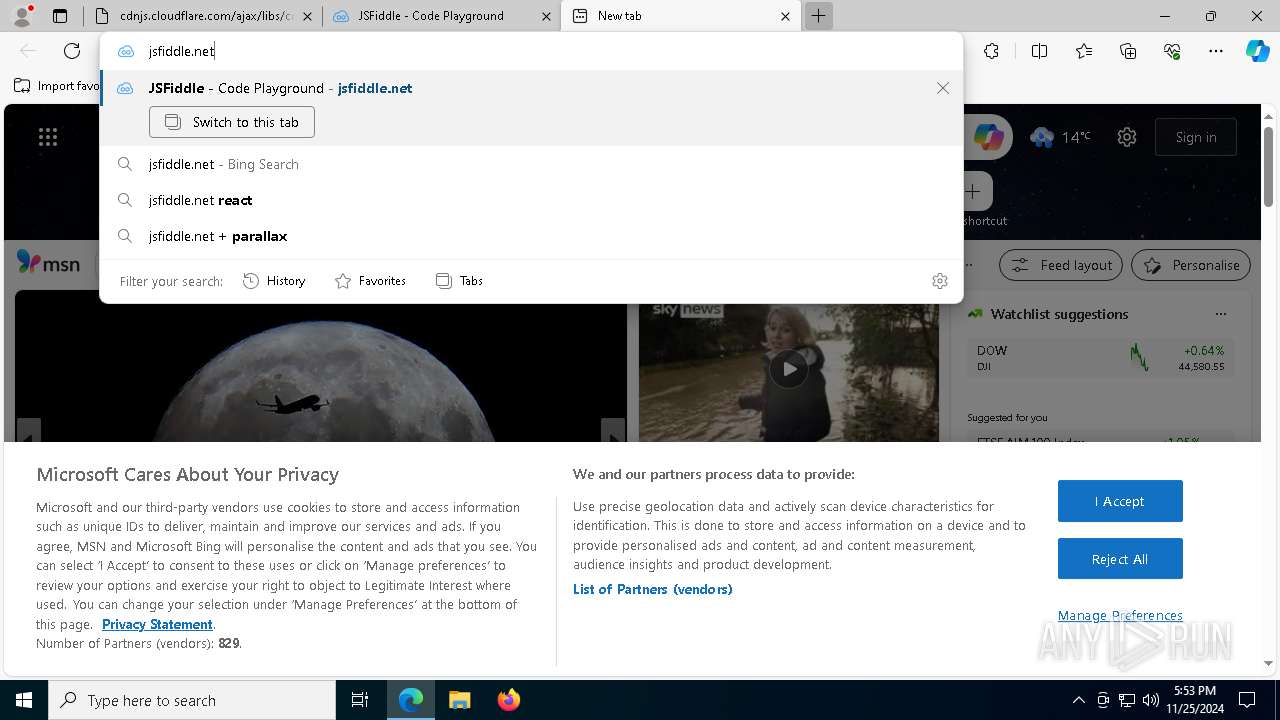Choose jsfiddle.net - Bing Search suggestion

click(x=531, y=164)
